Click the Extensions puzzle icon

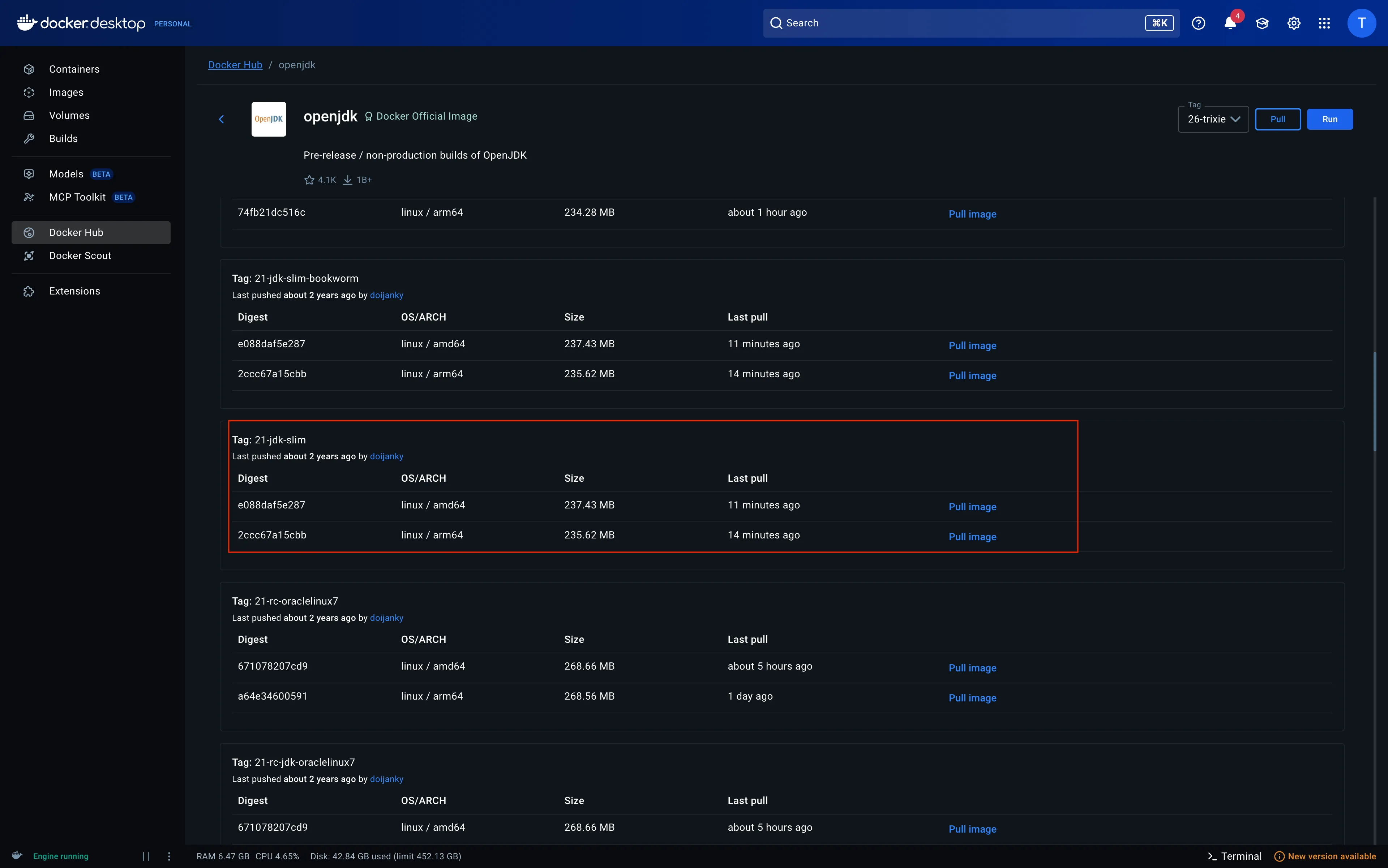click(x=29, y=291)
